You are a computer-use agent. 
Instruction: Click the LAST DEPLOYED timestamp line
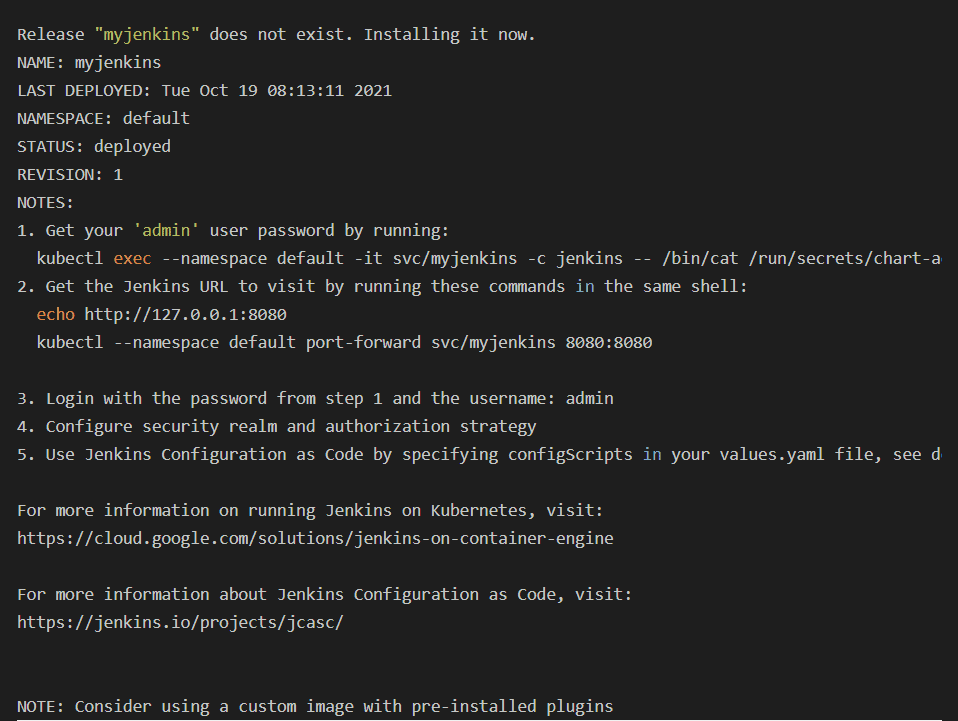coord(205,91)
